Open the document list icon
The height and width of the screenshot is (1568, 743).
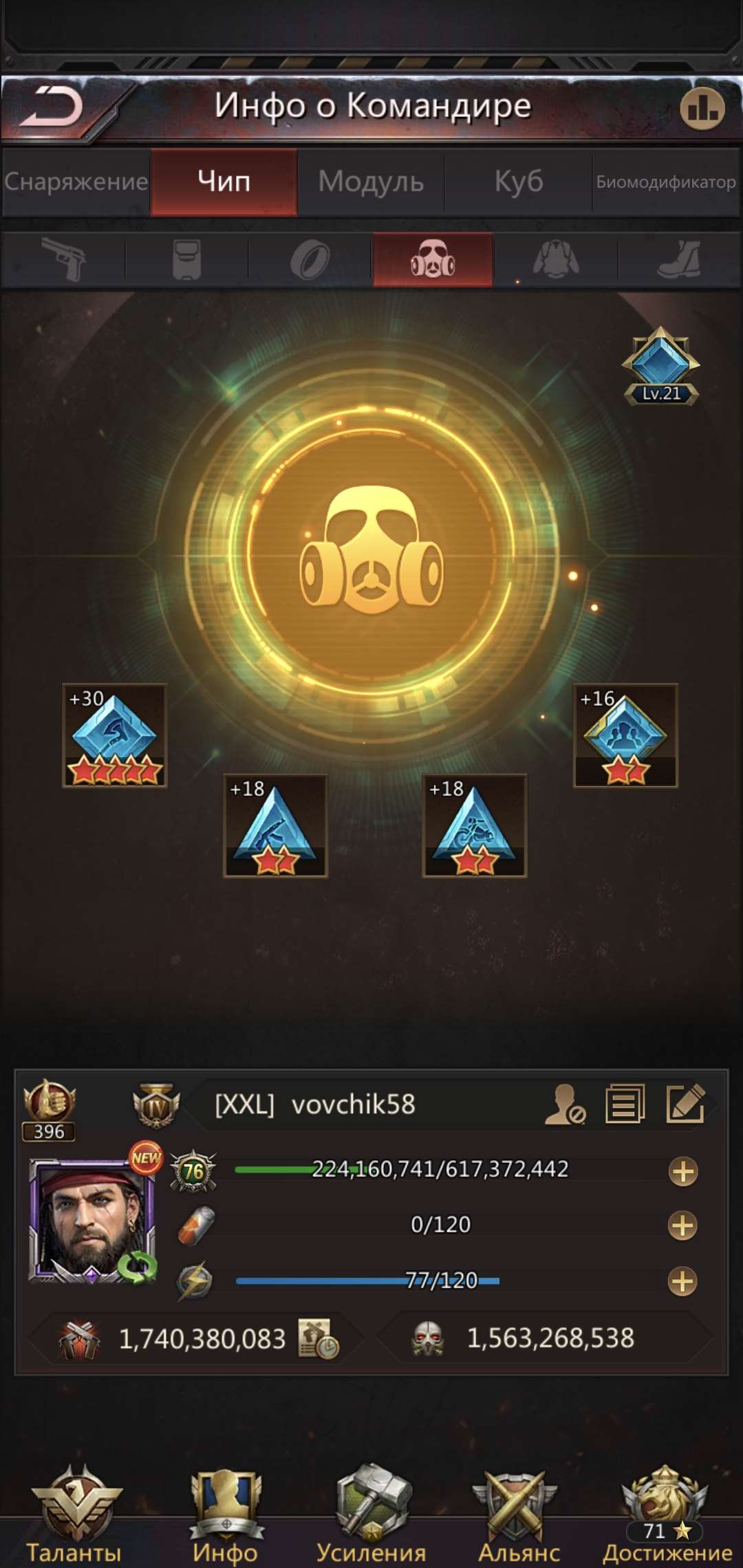(625, 1104)
